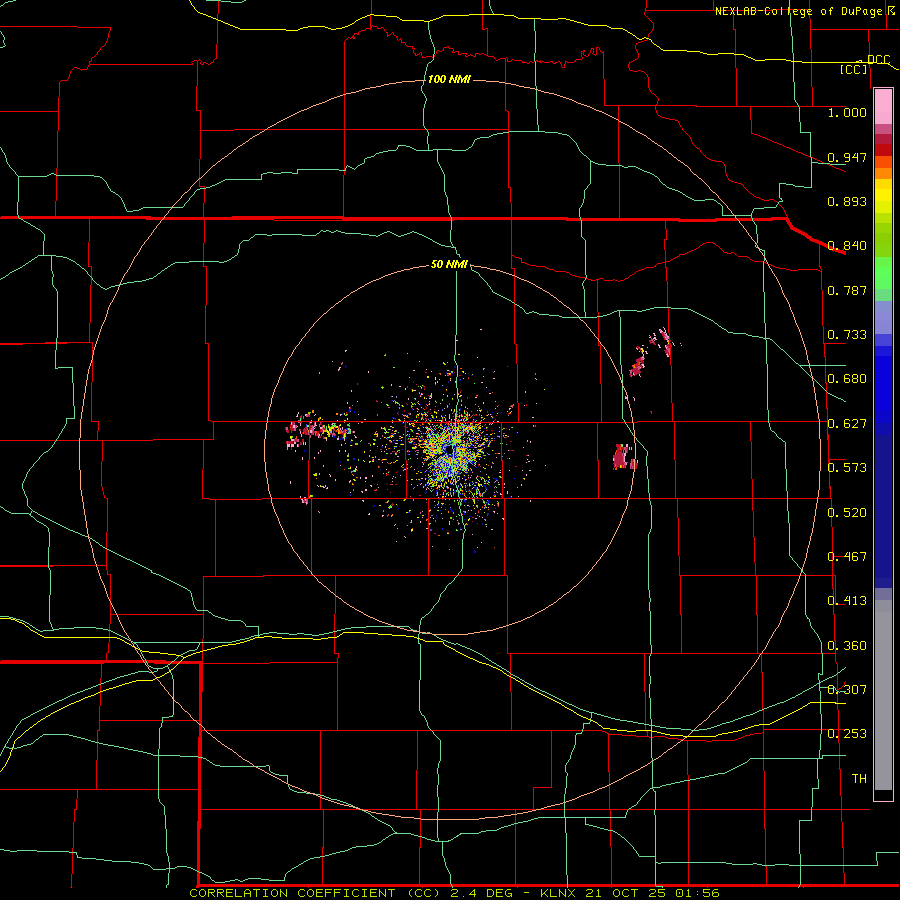Select the 0.627 legend value
This screenshot has width=900, height=900.
click(x=847, y=424)
